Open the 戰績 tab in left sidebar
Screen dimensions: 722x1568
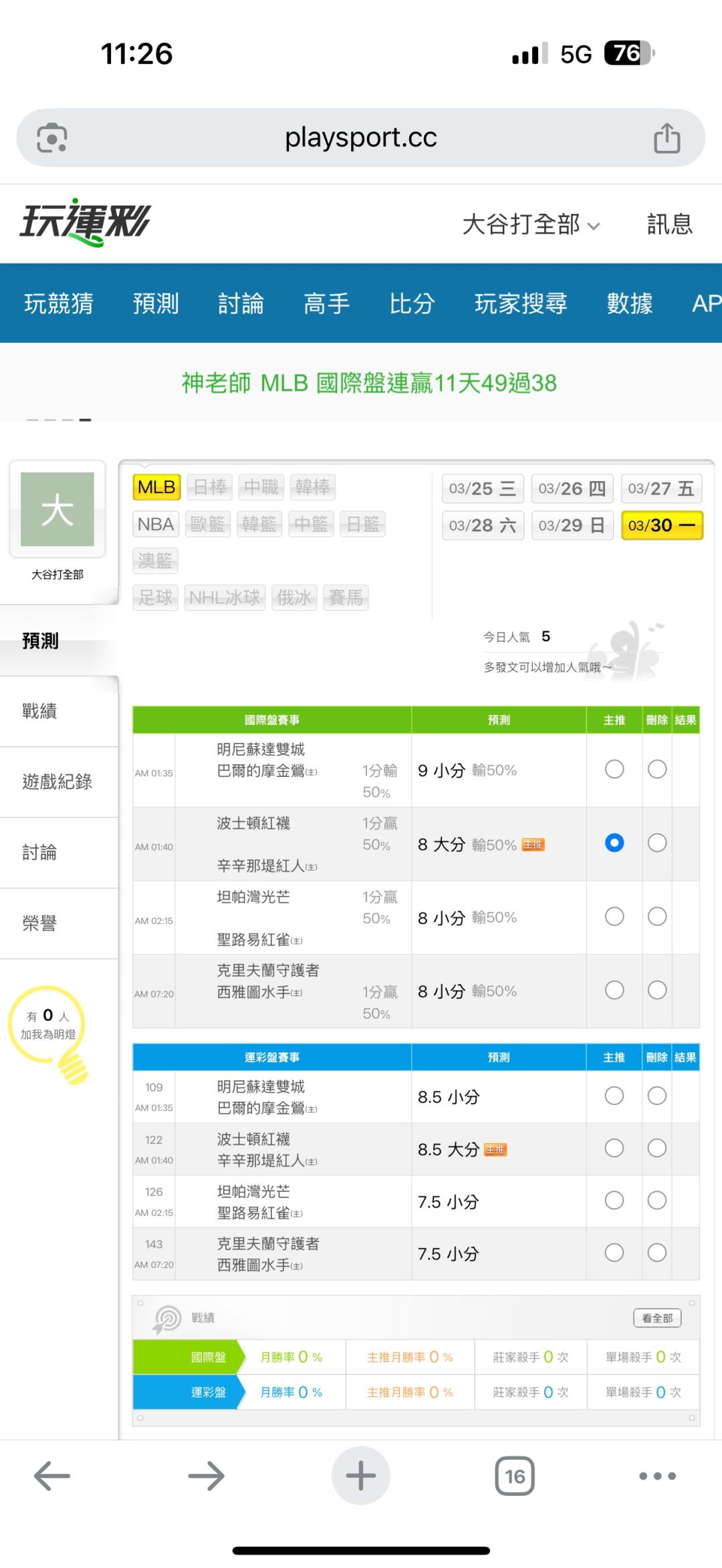click(x=40, y=711)
